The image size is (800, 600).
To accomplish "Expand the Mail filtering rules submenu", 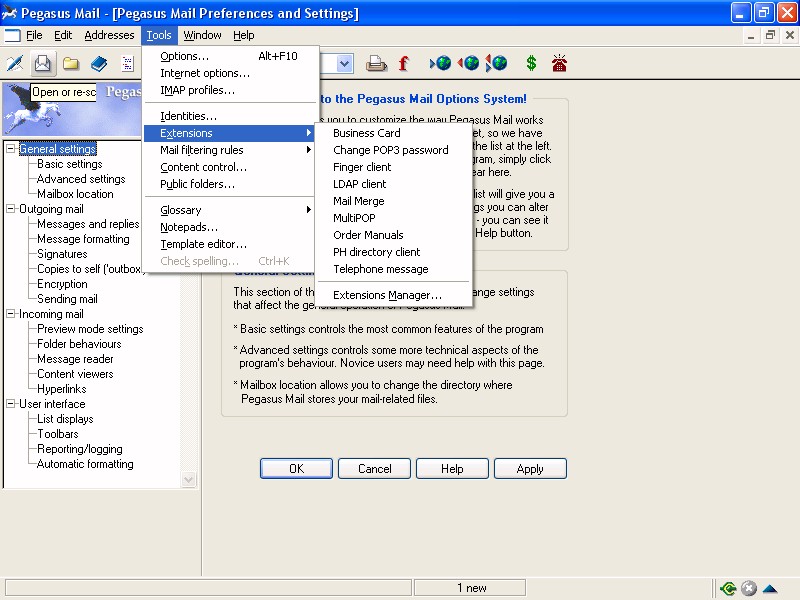I will tap(231, 150).
